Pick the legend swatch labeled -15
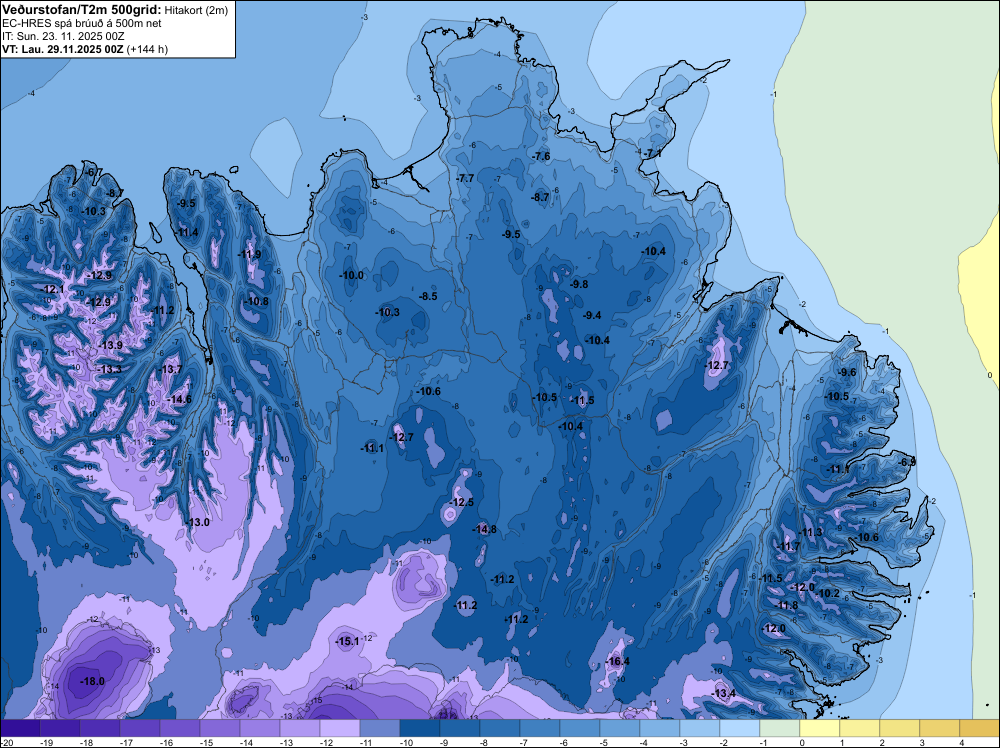 219,728
